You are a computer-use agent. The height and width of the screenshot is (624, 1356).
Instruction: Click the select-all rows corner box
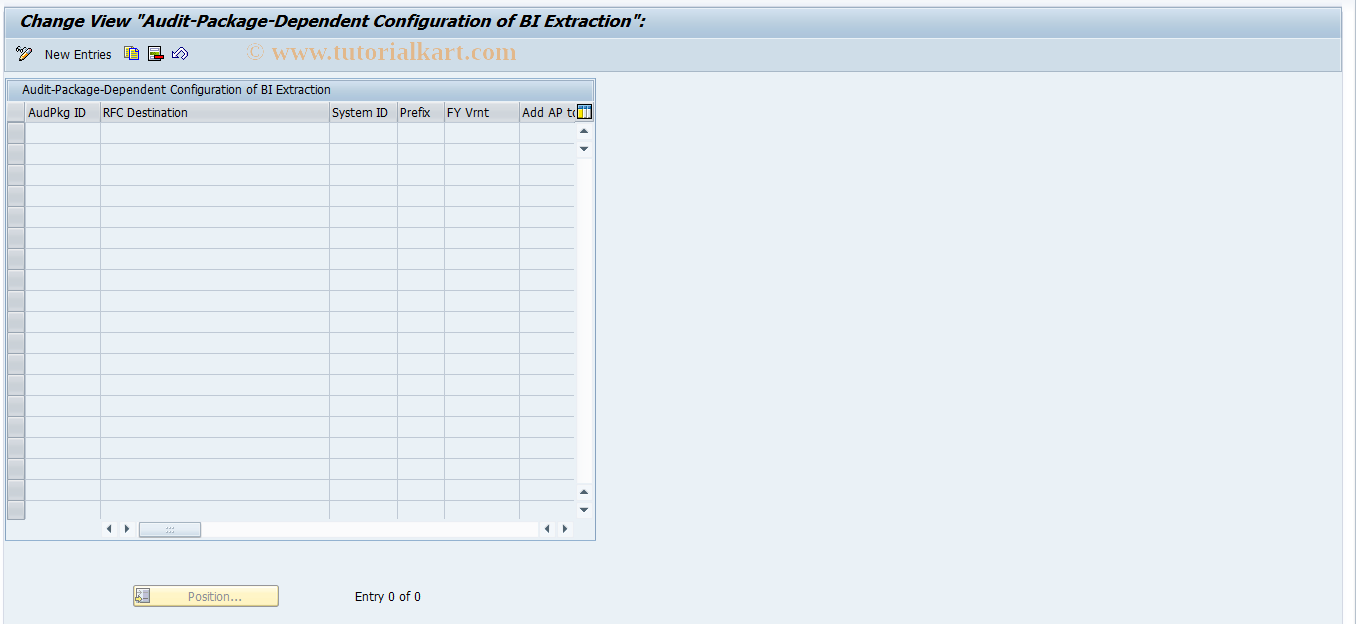(16, 113)
